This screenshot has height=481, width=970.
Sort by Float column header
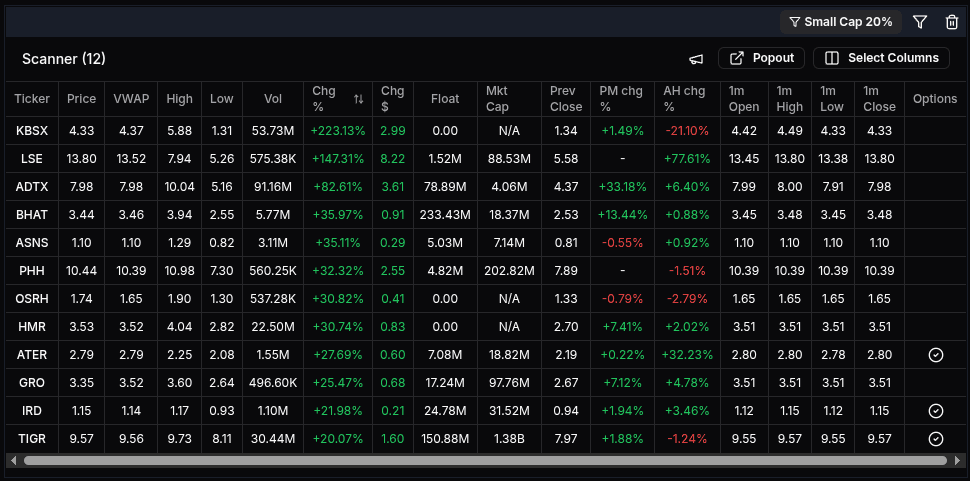pos(445,99)
